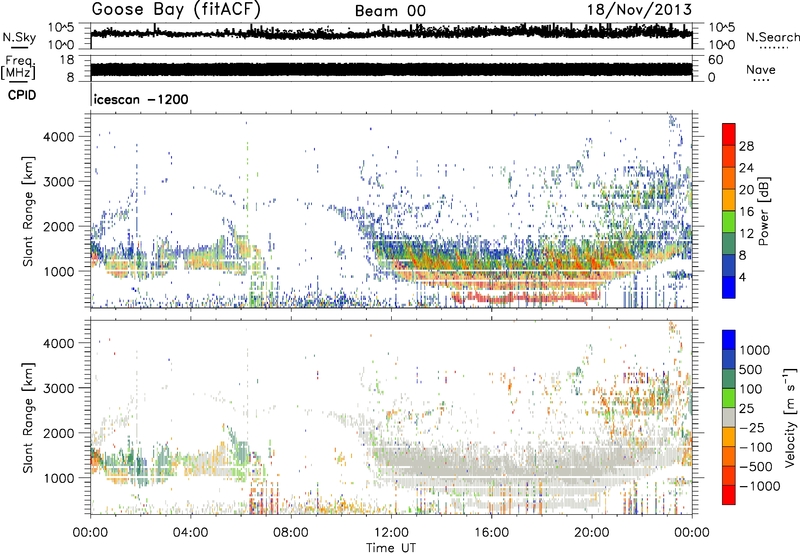The image size is (800, 554).
Task: Click the '16' power color bar label
Action: pyautogui.click(x=746, y=212)
